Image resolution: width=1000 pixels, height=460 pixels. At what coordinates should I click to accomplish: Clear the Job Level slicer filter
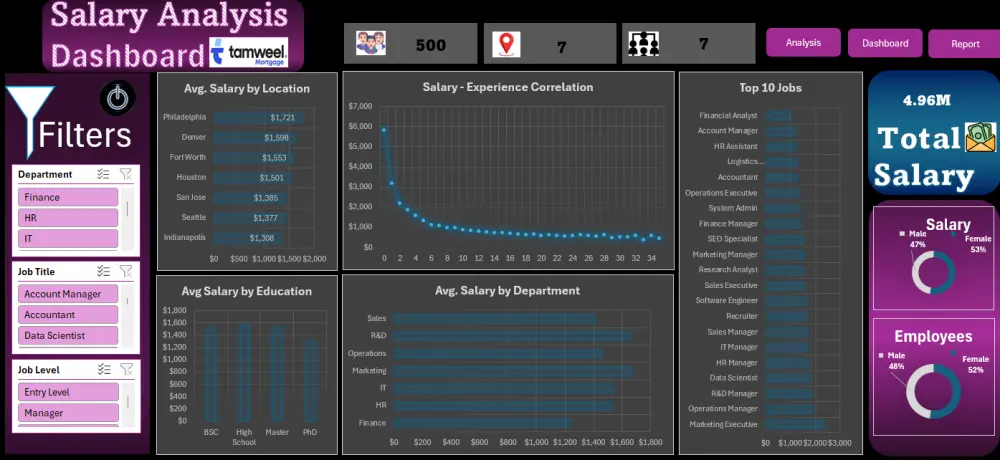(126, 369)
